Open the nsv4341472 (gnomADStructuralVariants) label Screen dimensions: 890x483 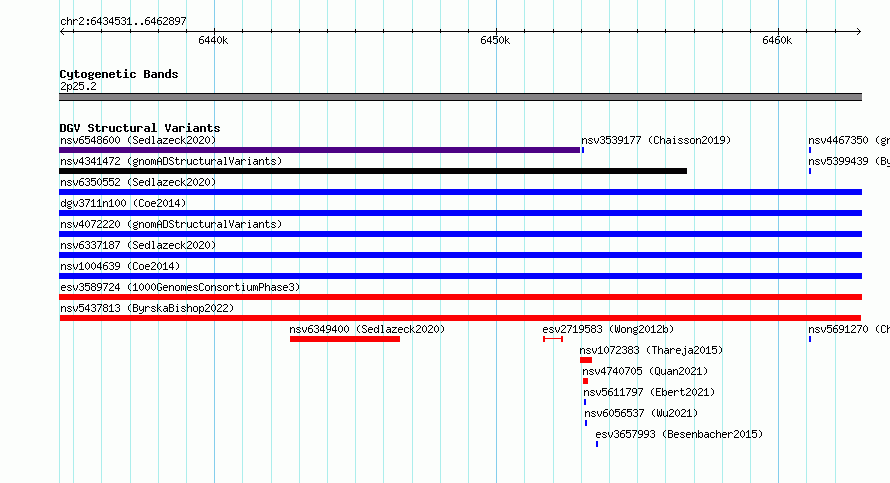pos(171,161)
